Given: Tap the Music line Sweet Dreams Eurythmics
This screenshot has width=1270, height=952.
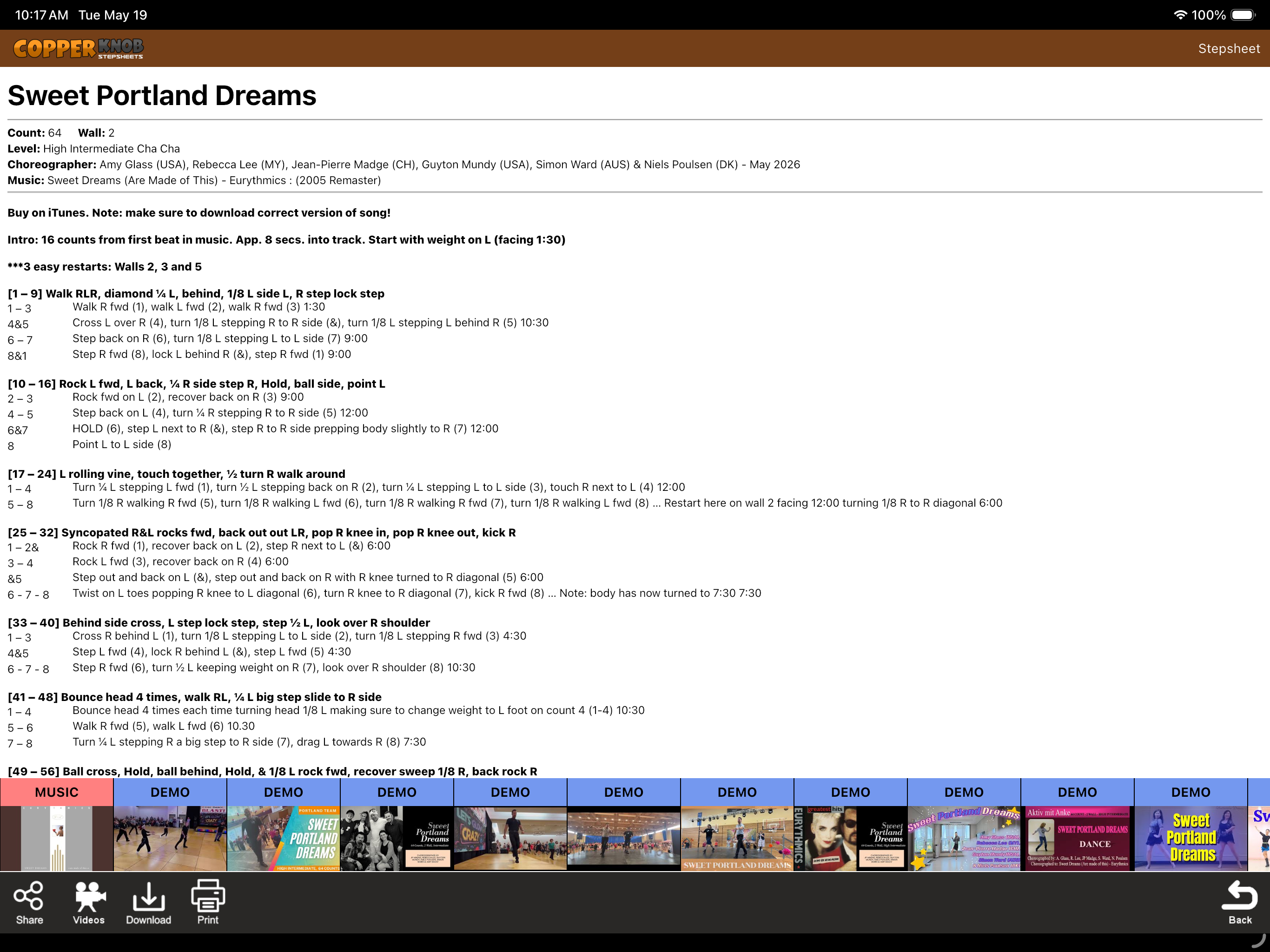Looking at the screenshot, I should (194, 181).
